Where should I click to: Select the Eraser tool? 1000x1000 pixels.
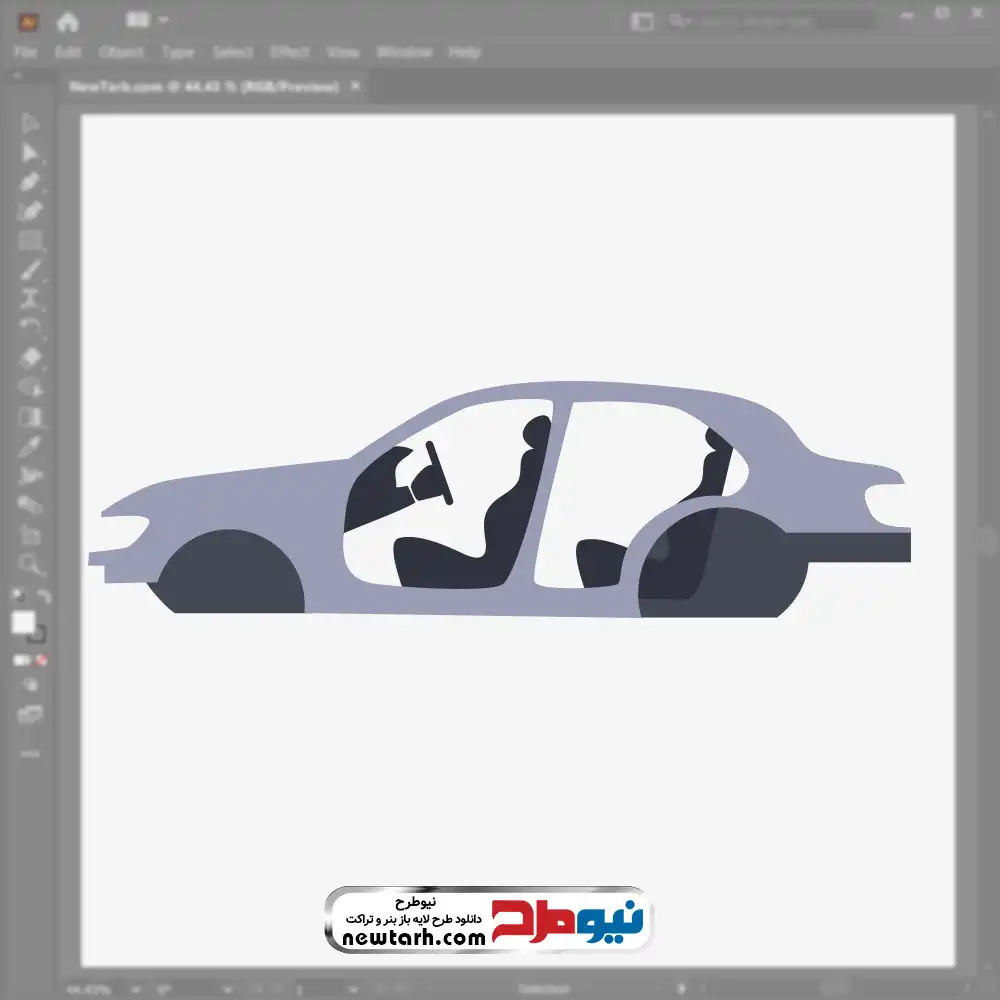pos(30,357)
